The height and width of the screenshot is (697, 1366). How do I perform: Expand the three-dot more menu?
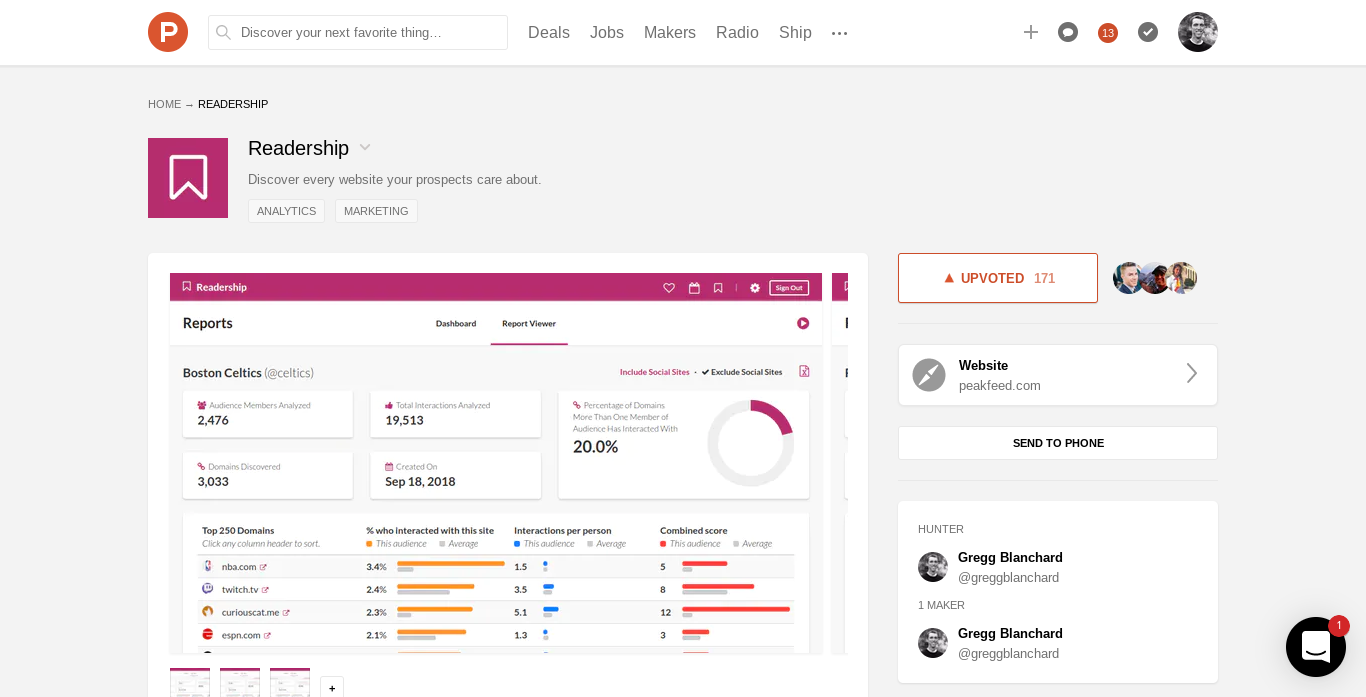coord(840,33)
